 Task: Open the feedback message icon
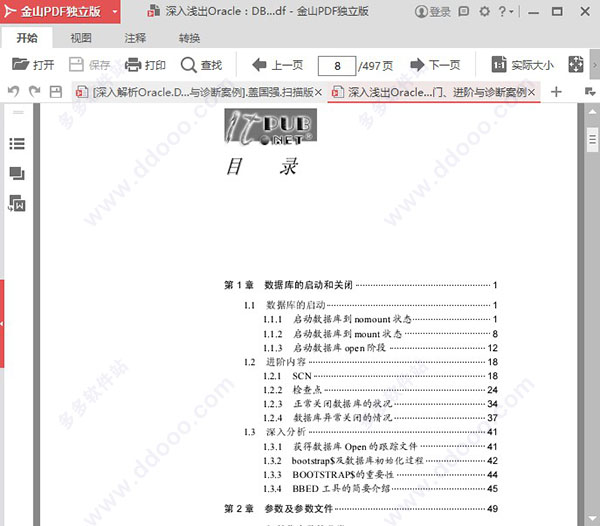[464, 11]
